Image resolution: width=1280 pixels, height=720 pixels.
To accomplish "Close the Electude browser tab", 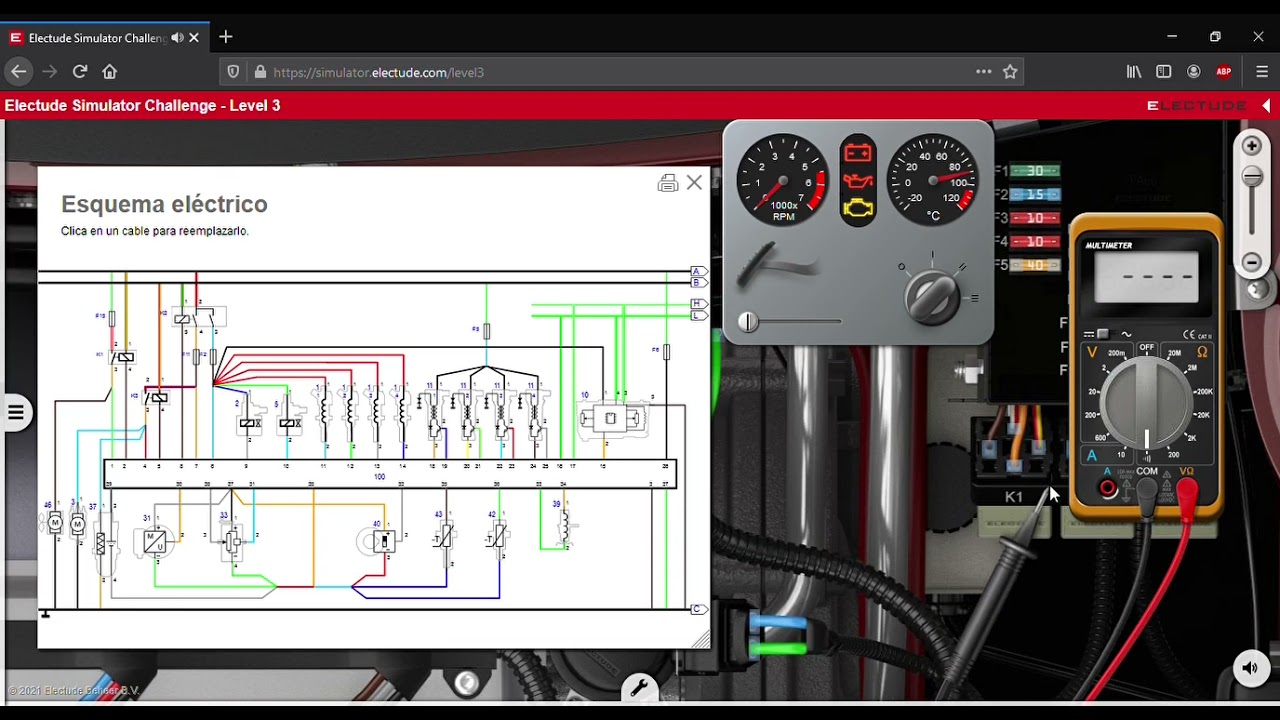I will (194, 38).
